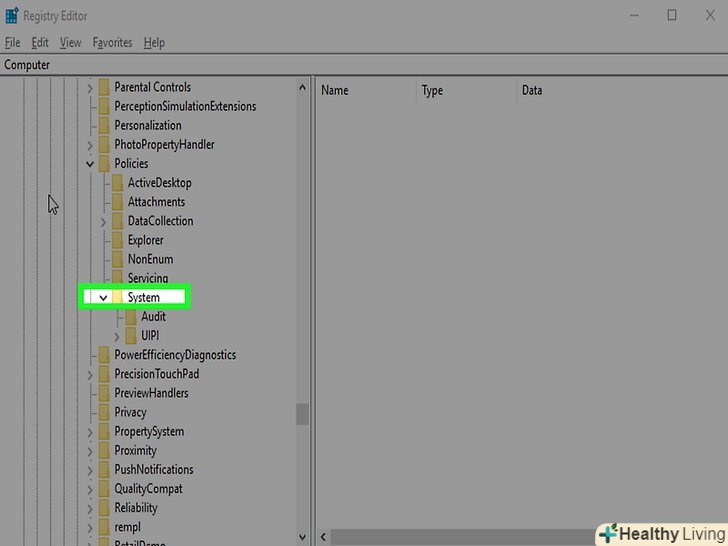Select the Audit key label

pos(153,317)
